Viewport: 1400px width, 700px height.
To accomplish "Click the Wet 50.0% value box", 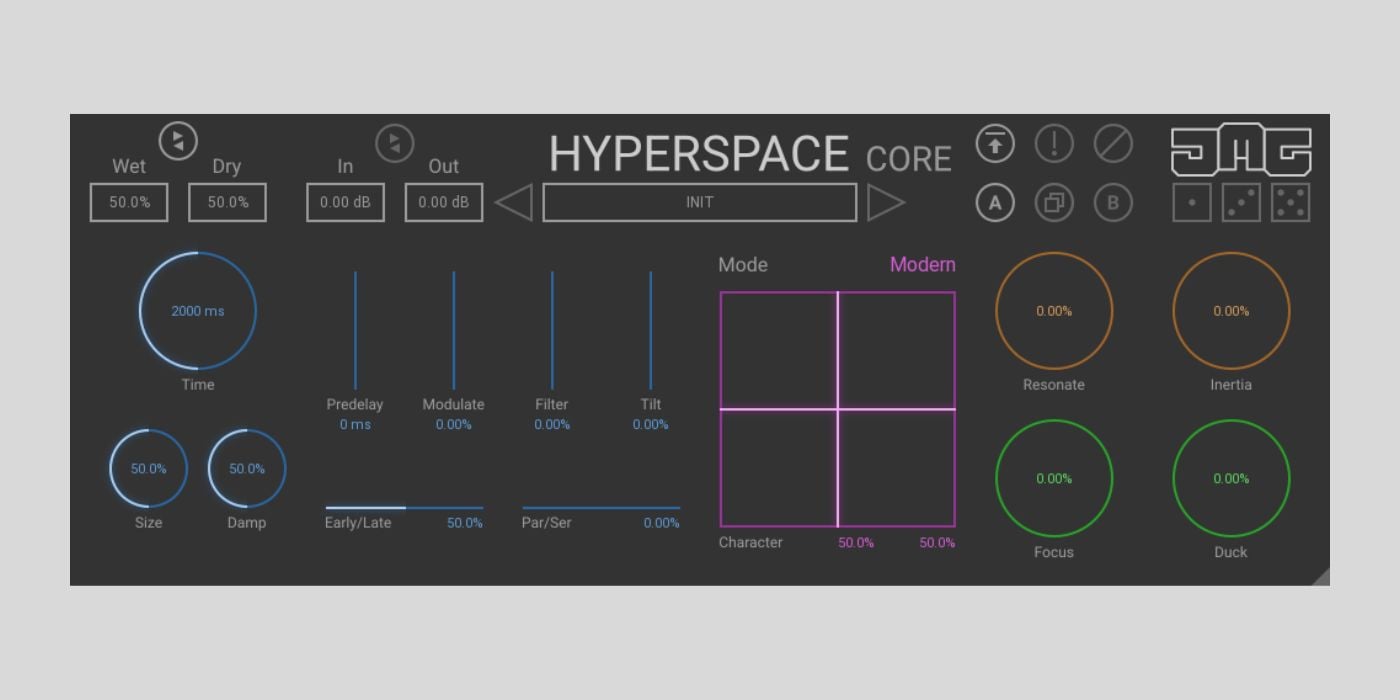I will tap(129, 202).
